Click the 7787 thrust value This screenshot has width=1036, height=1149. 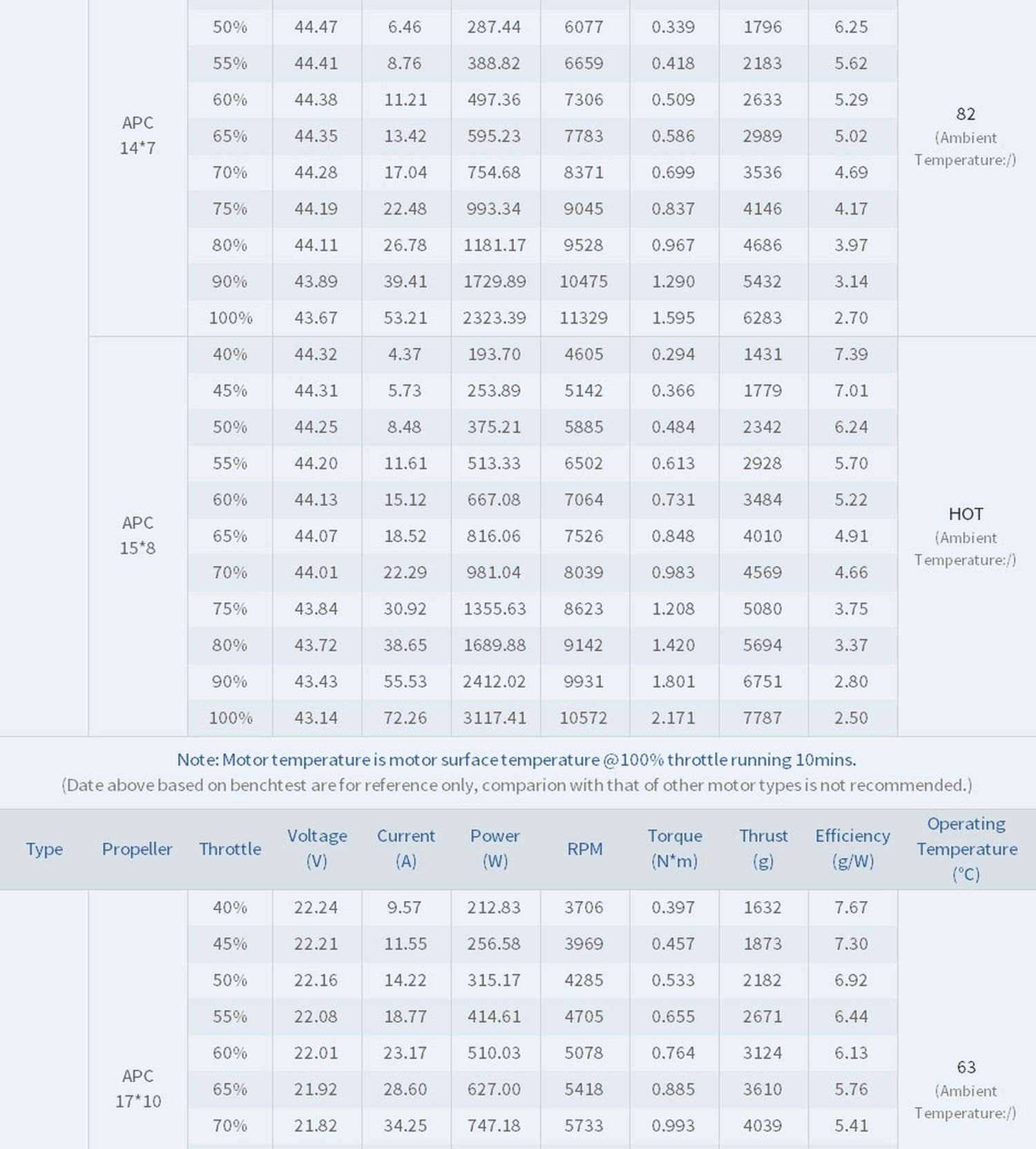[x=762, y=717]
